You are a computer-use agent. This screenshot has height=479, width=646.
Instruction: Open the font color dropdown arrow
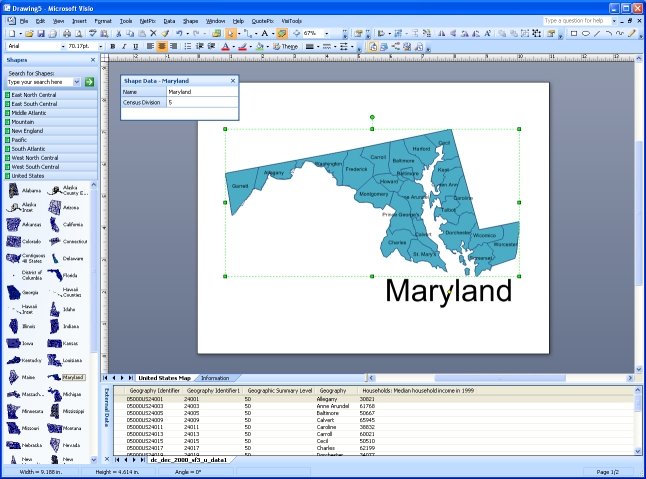233,47
